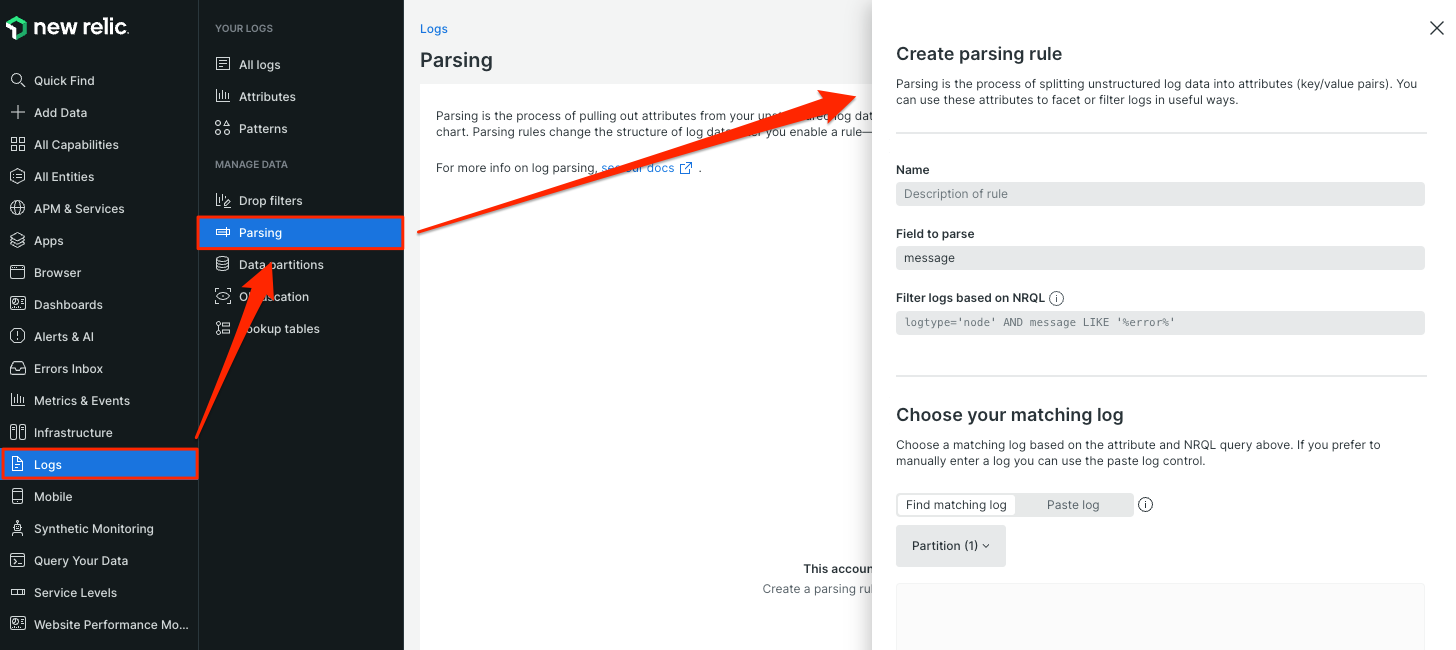
Task: Open the Dashboards icon in sidebar
Action: point(17,304)
